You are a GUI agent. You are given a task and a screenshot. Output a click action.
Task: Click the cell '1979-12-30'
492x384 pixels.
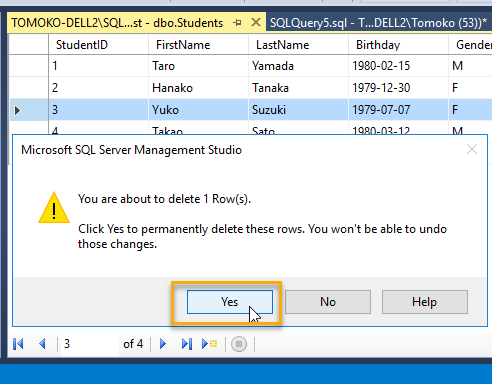pos(398,88)
